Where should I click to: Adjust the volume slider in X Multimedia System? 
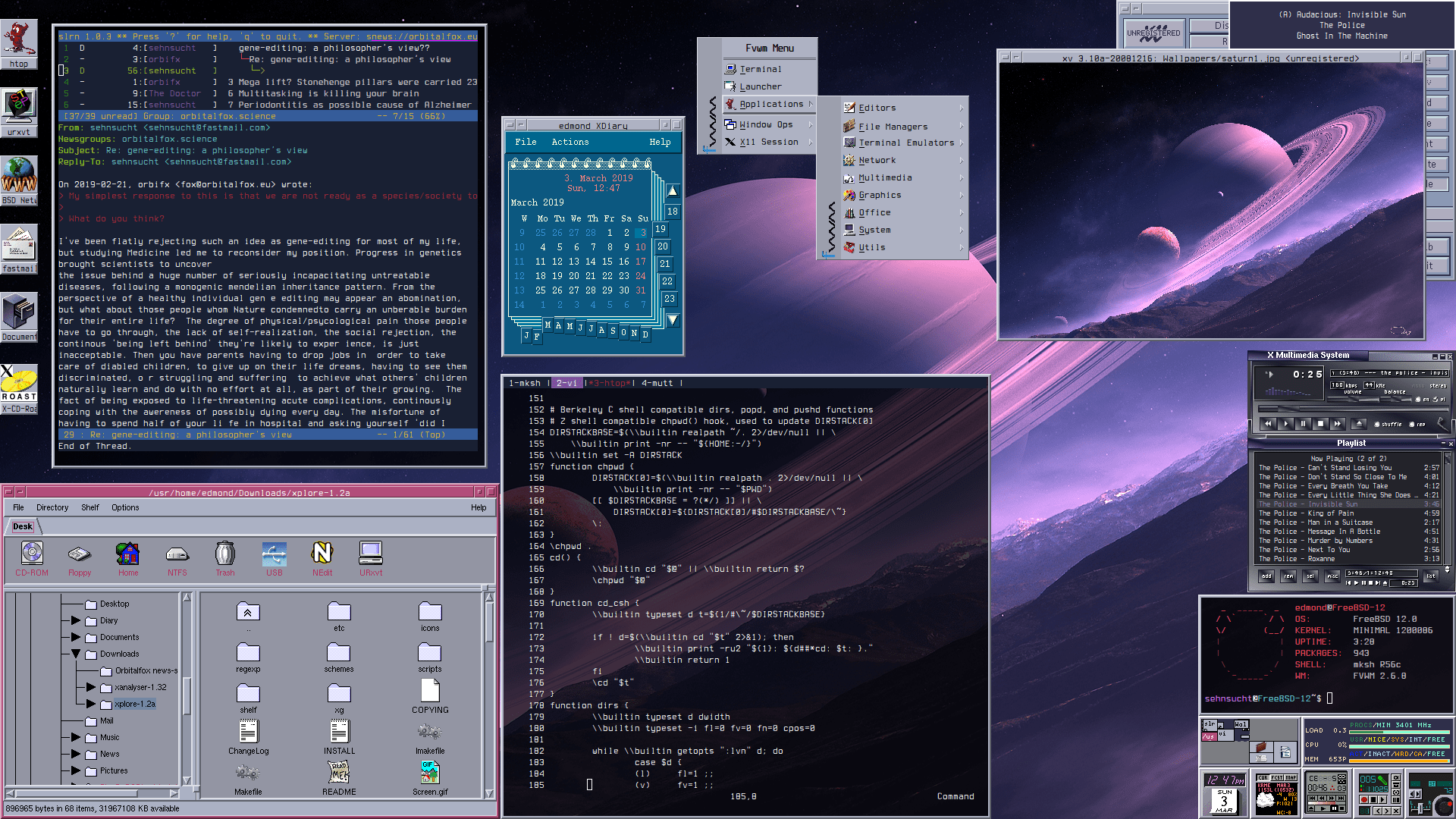pyautogui.click(x=1354, y=400)
